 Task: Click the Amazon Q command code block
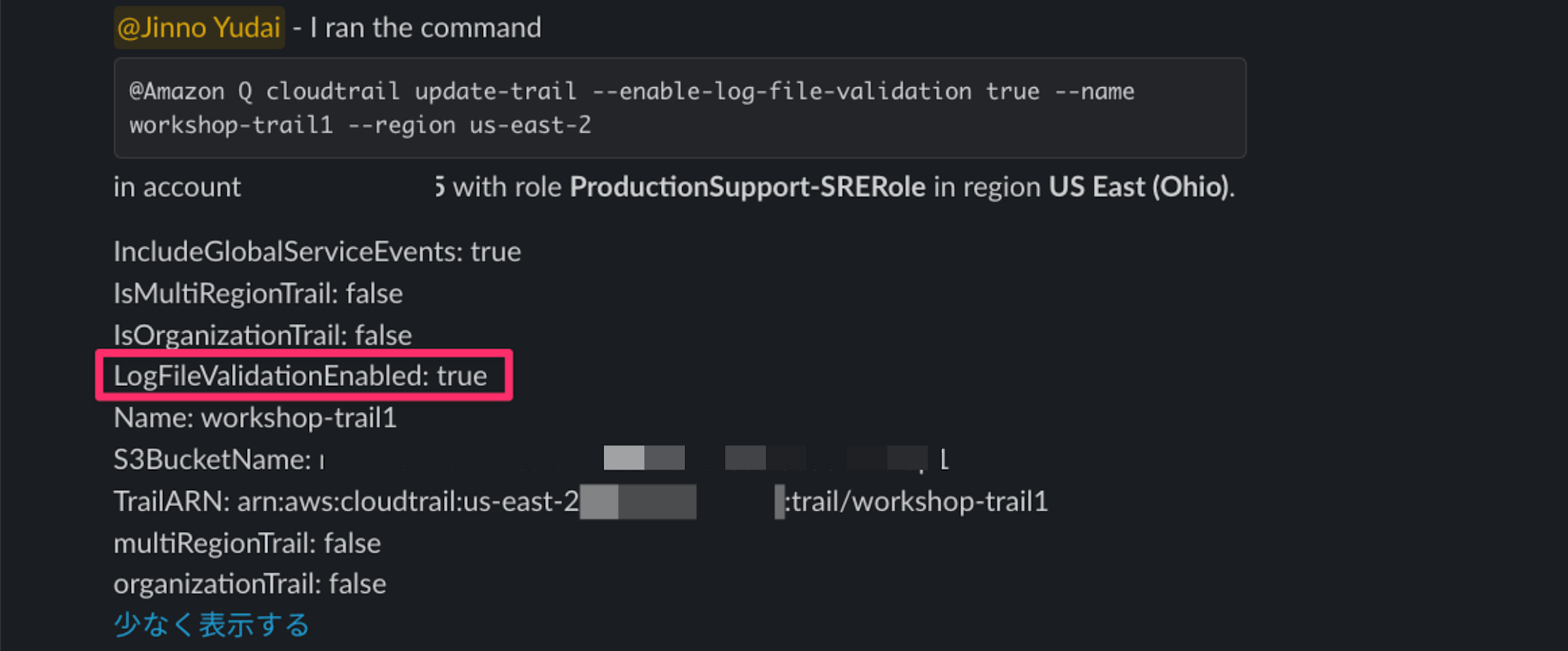(680, 108)
